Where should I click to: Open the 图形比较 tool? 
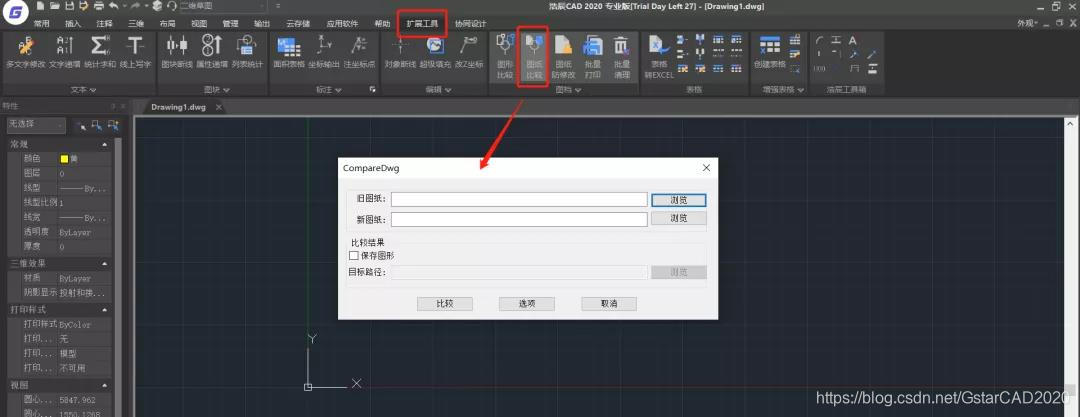pos(505,57)
